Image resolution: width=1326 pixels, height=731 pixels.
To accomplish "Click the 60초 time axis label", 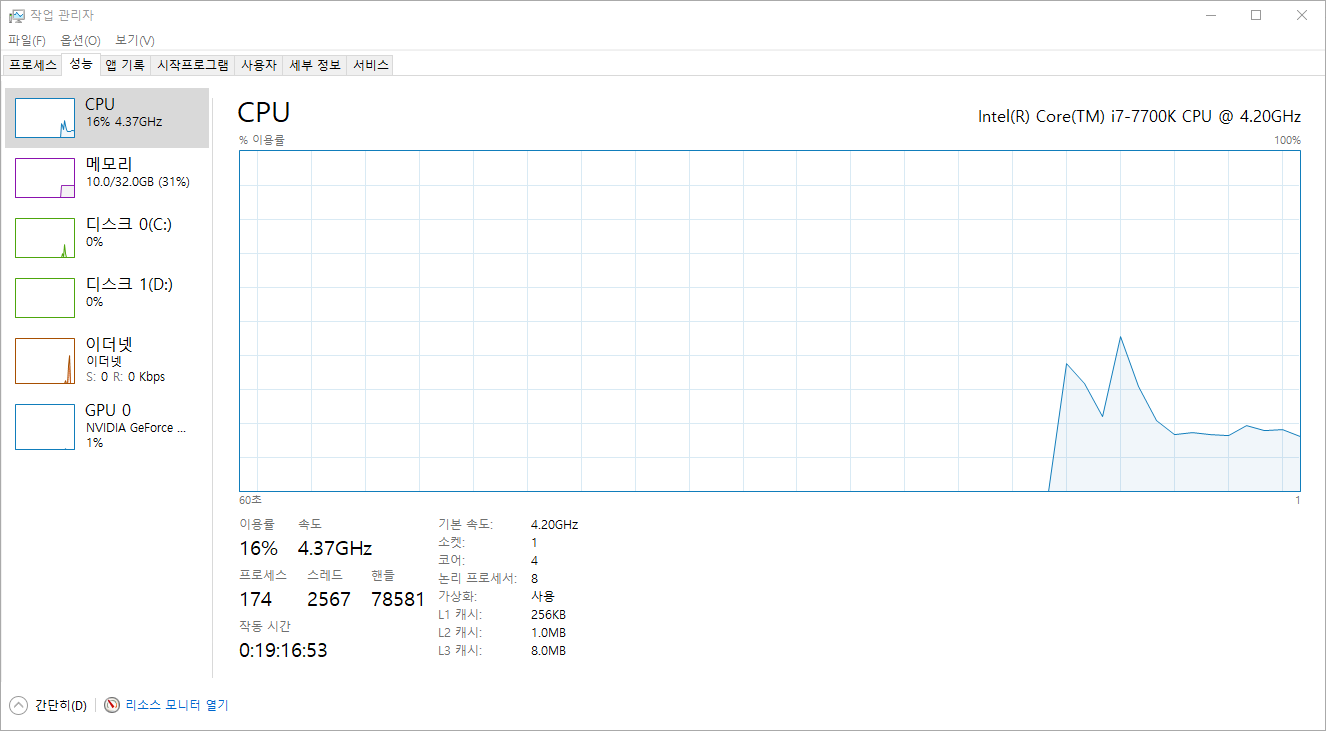I will coord(250,499).
